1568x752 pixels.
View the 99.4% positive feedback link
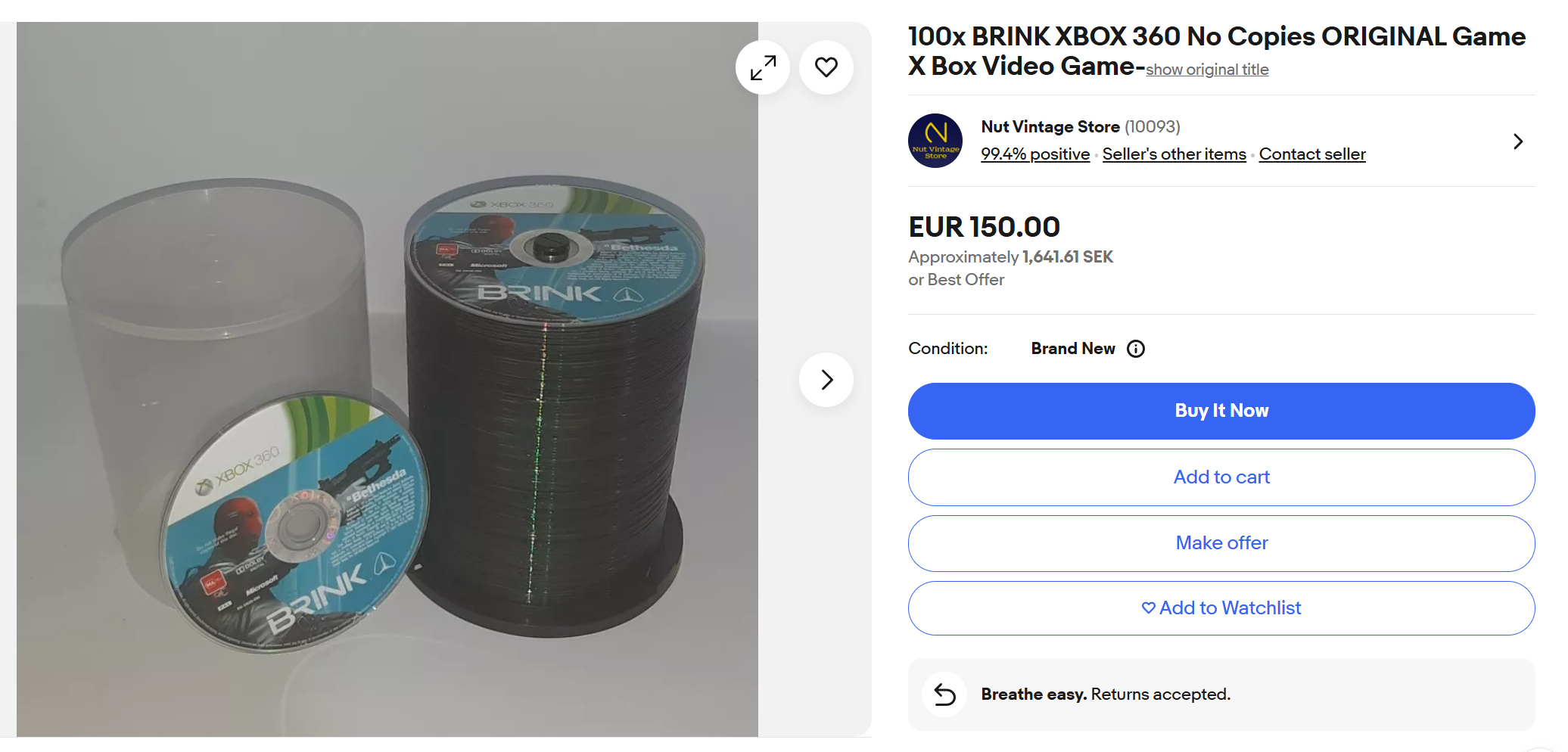(1034, 154)
